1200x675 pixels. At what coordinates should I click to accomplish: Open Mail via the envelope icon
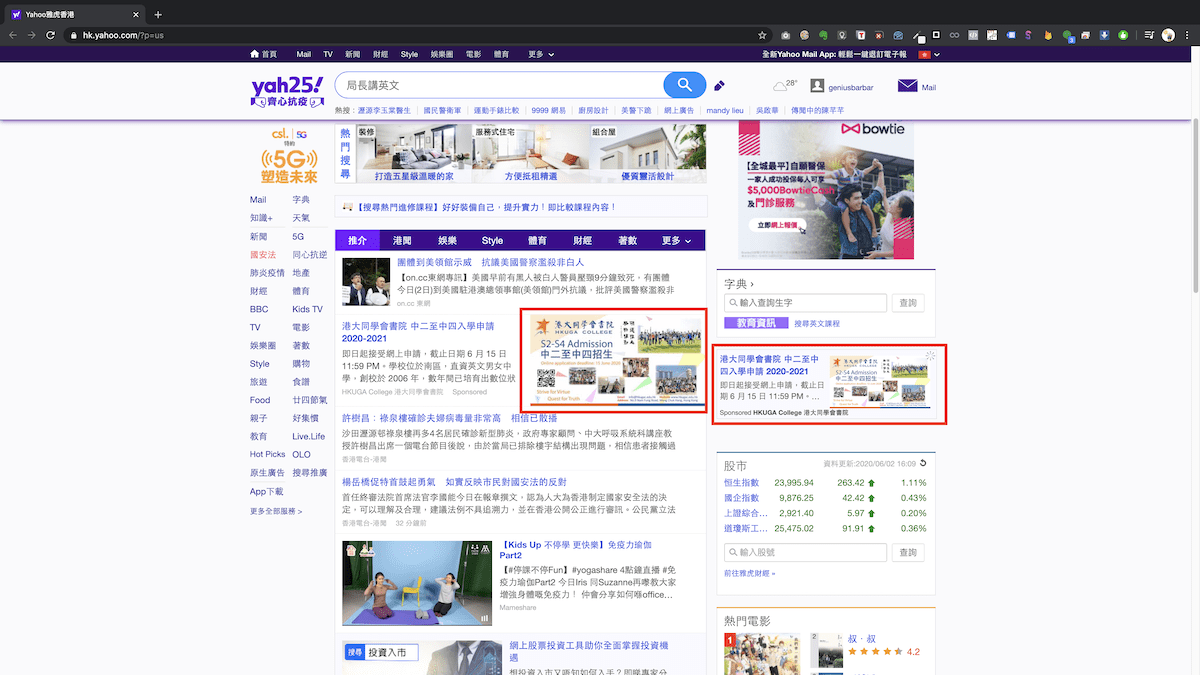907,86
